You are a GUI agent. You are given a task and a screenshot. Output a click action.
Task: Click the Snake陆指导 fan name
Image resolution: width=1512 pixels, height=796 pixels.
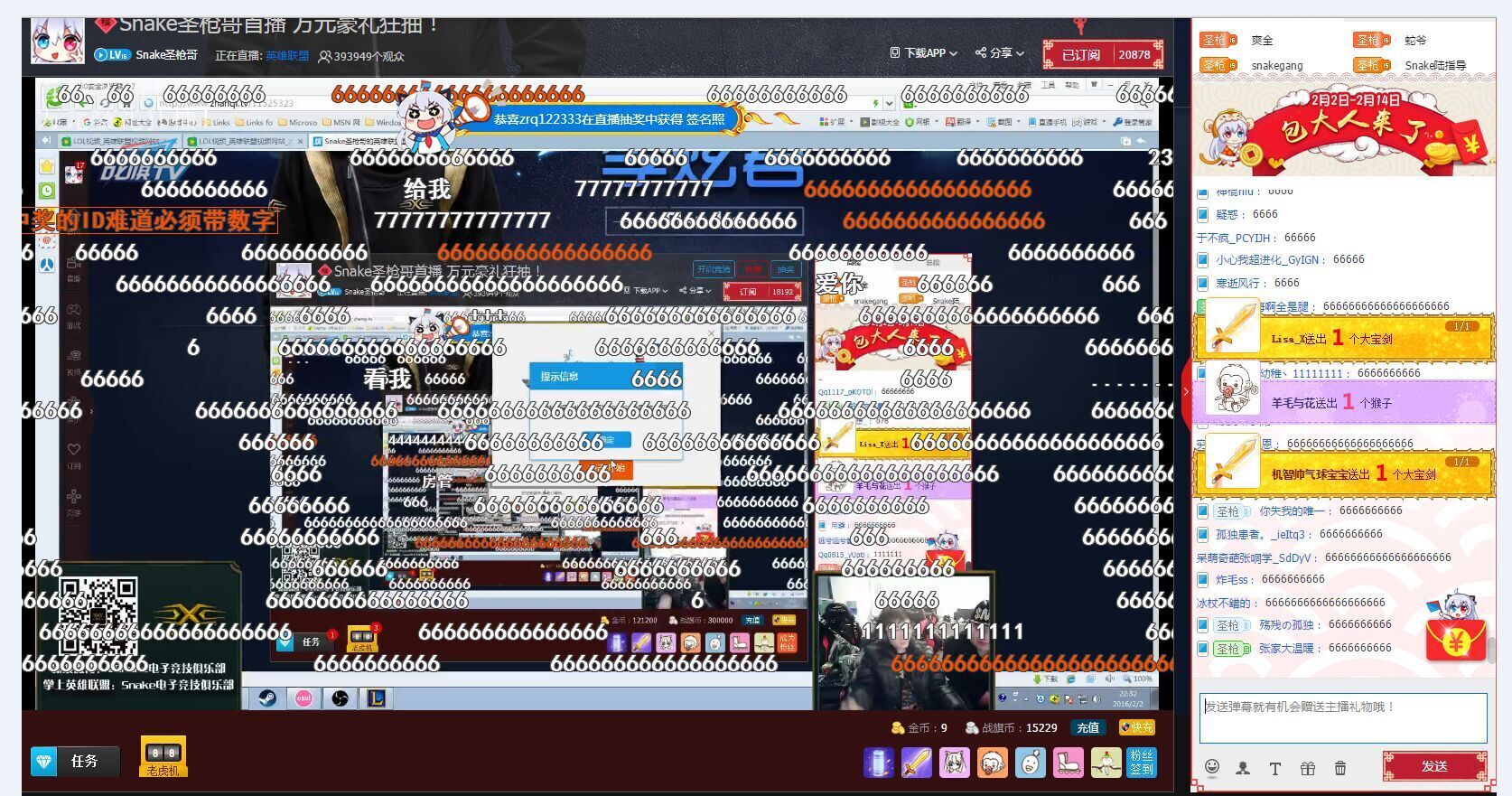click(1435, 66)
